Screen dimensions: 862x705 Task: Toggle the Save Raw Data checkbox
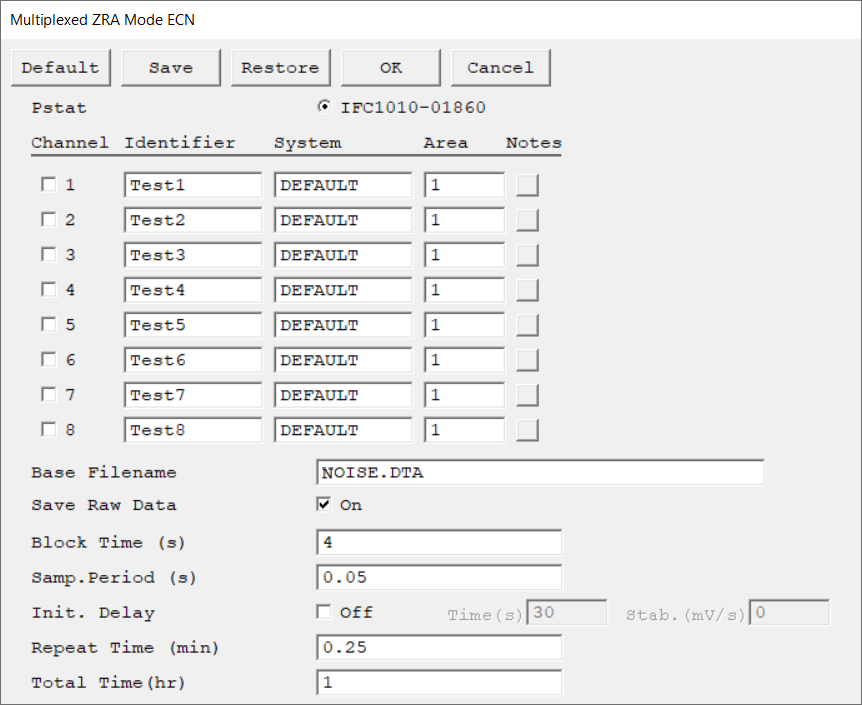coord(324,505)
